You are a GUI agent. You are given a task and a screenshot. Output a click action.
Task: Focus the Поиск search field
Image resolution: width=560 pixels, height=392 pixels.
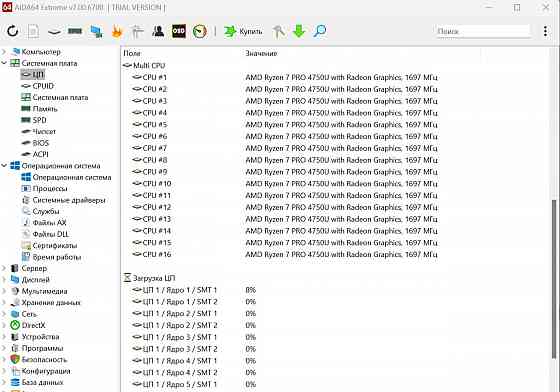tap(483, 31)
